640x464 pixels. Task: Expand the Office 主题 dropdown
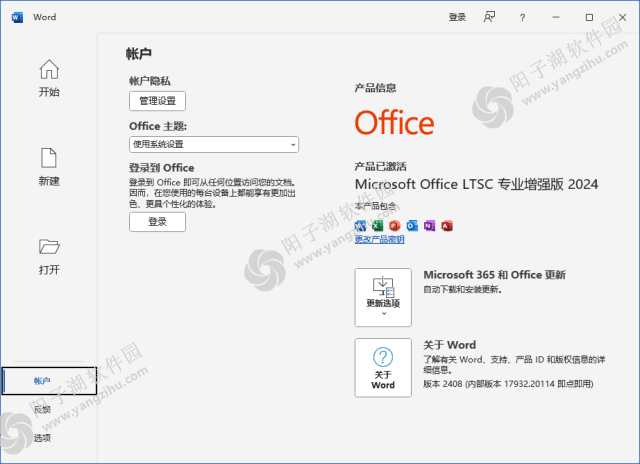(214, 144)
